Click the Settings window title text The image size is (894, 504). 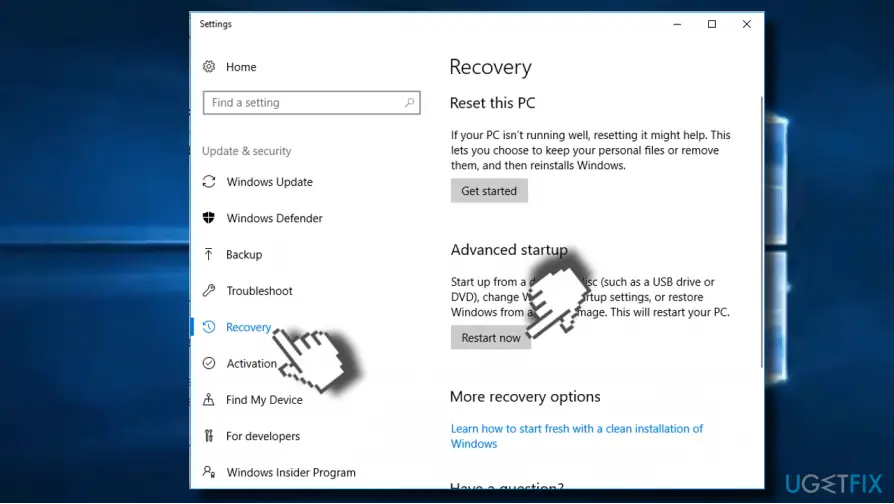click(216, 24)
